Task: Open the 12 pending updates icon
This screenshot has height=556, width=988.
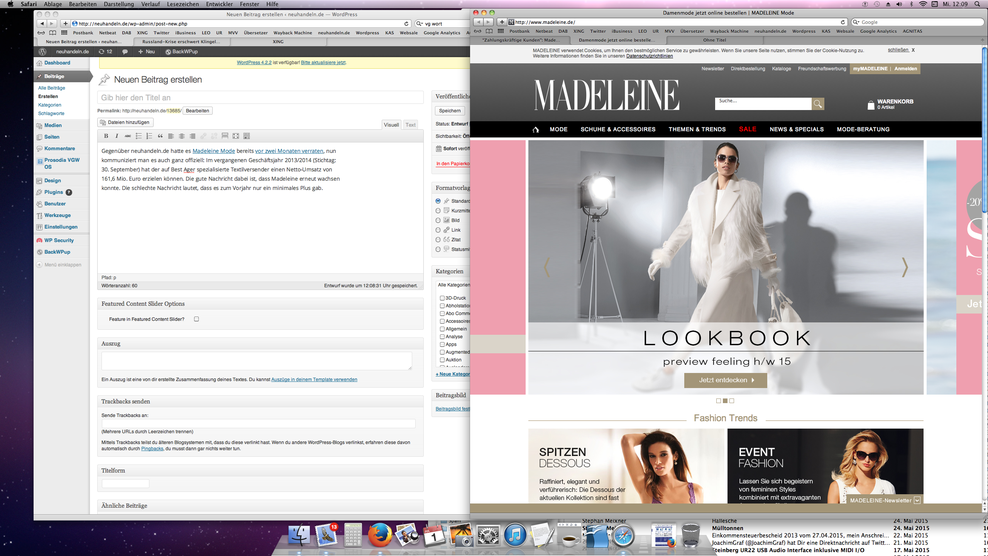Action: 105,52
